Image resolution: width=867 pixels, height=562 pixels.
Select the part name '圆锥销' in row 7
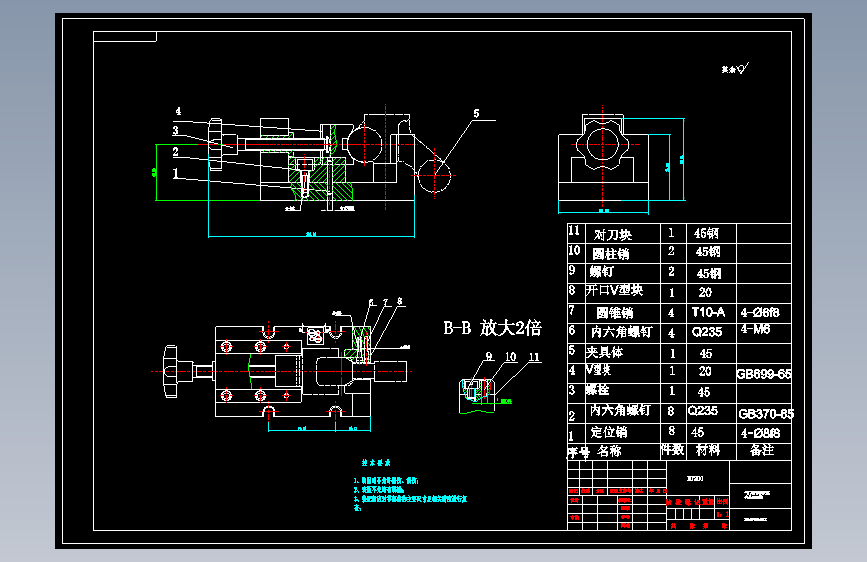pyautogui.click(x=614, y=313)
